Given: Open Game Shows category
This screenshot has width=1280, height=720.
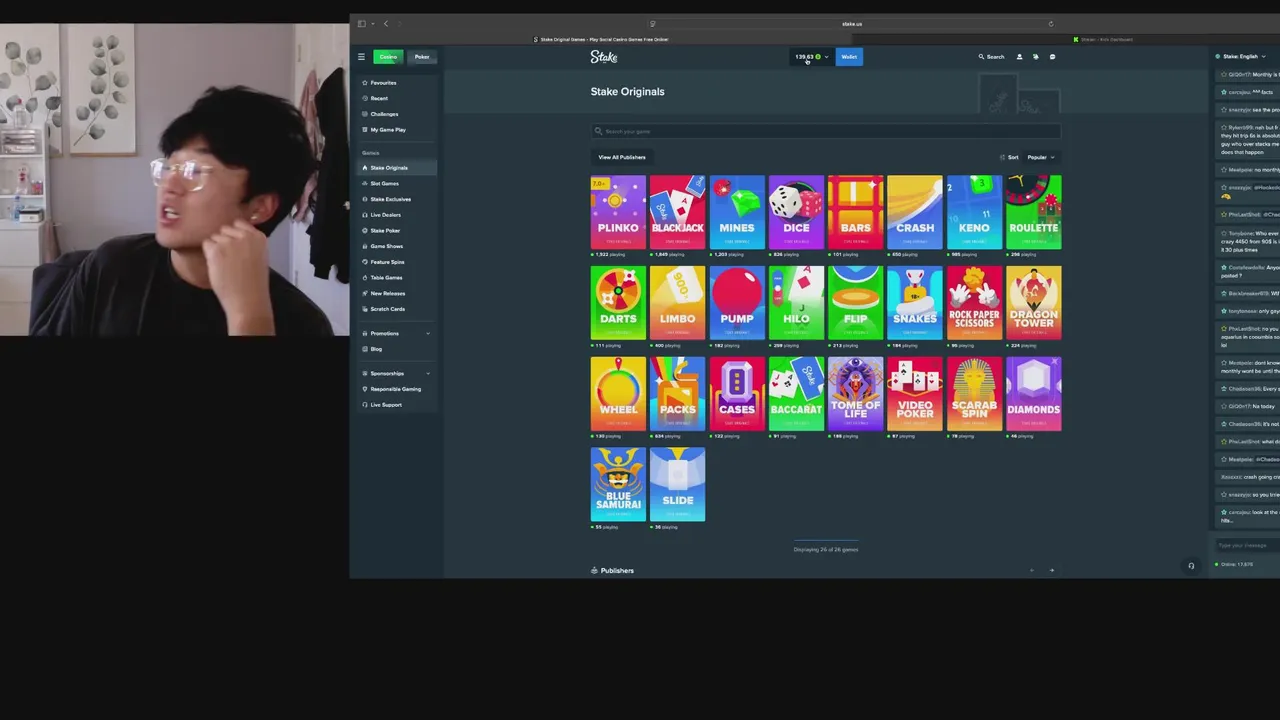Looking at the screenshot, I should [386, 246].
